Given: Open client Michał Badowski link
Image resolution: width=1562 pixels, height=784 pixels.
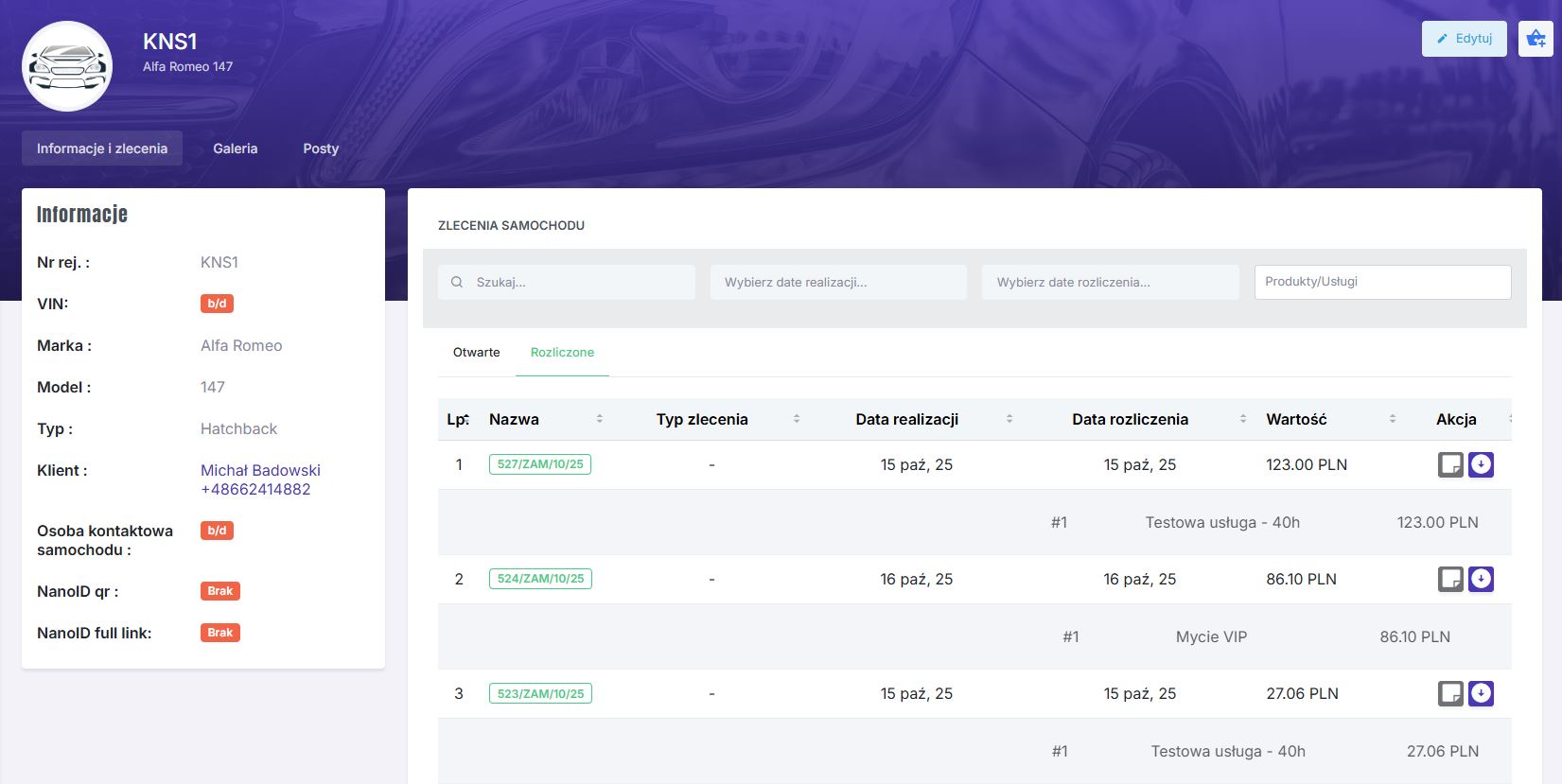Looking at the screenshot, I should coord(260,470).
